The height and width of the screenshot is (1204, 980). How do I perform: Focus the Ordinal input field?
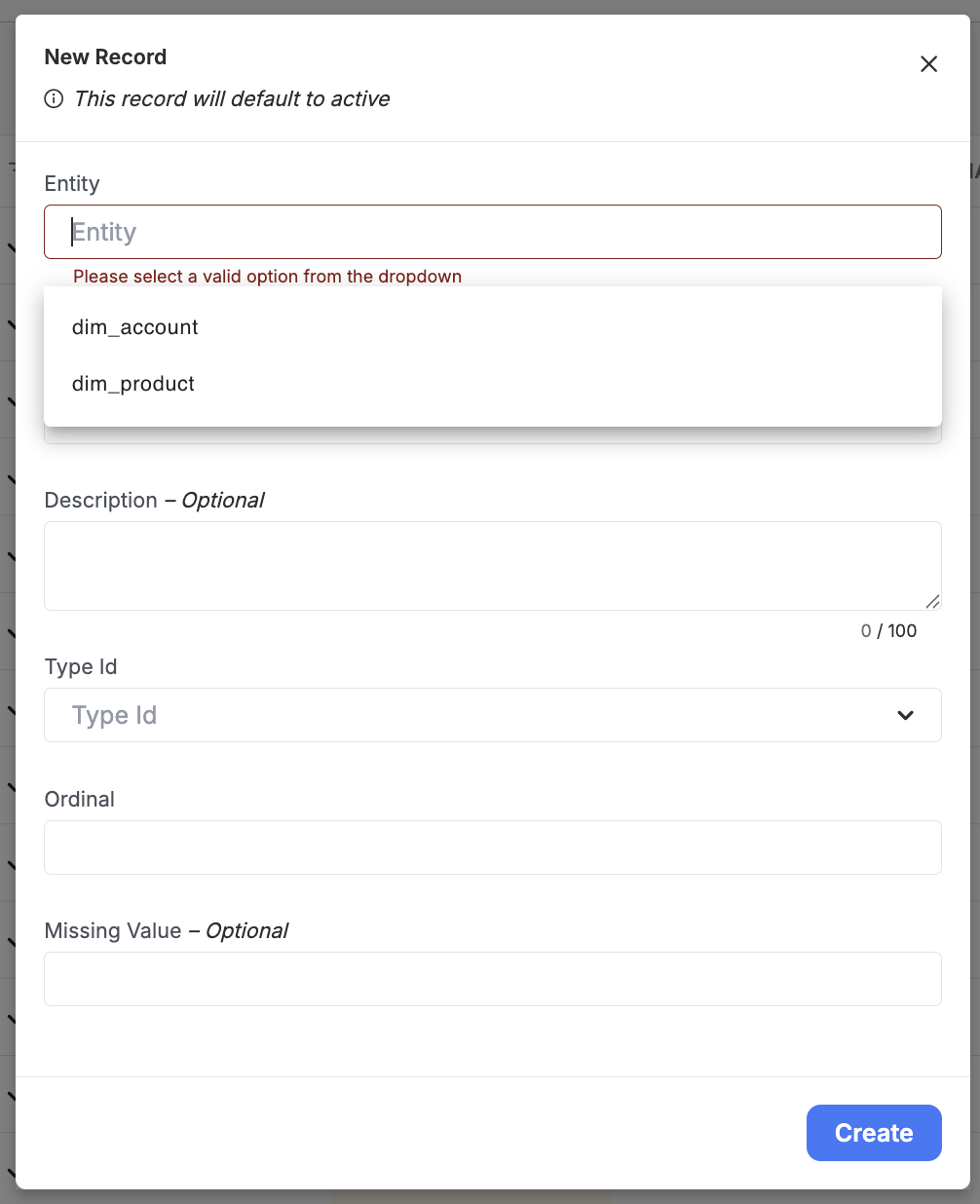(493, 847)
